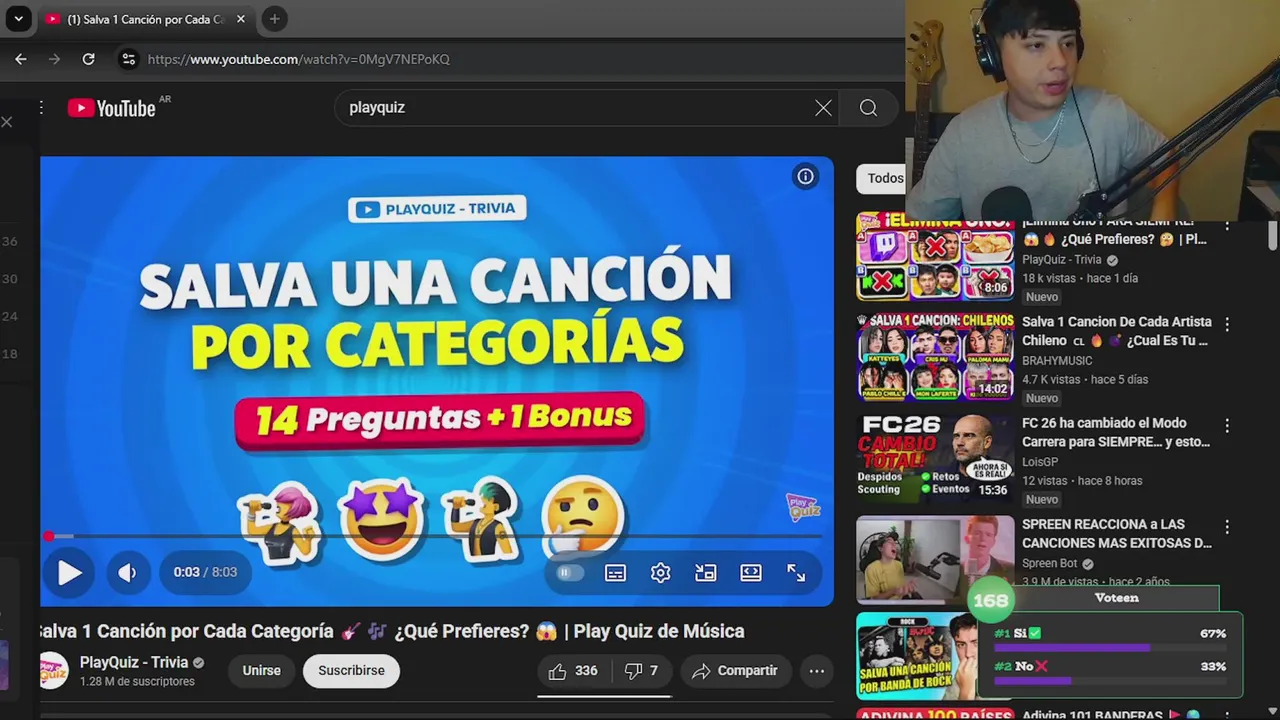The width and height of the screenshot is (1280, 720).
Task: Switch to theater mode icon
Action: tap(751, 572)
